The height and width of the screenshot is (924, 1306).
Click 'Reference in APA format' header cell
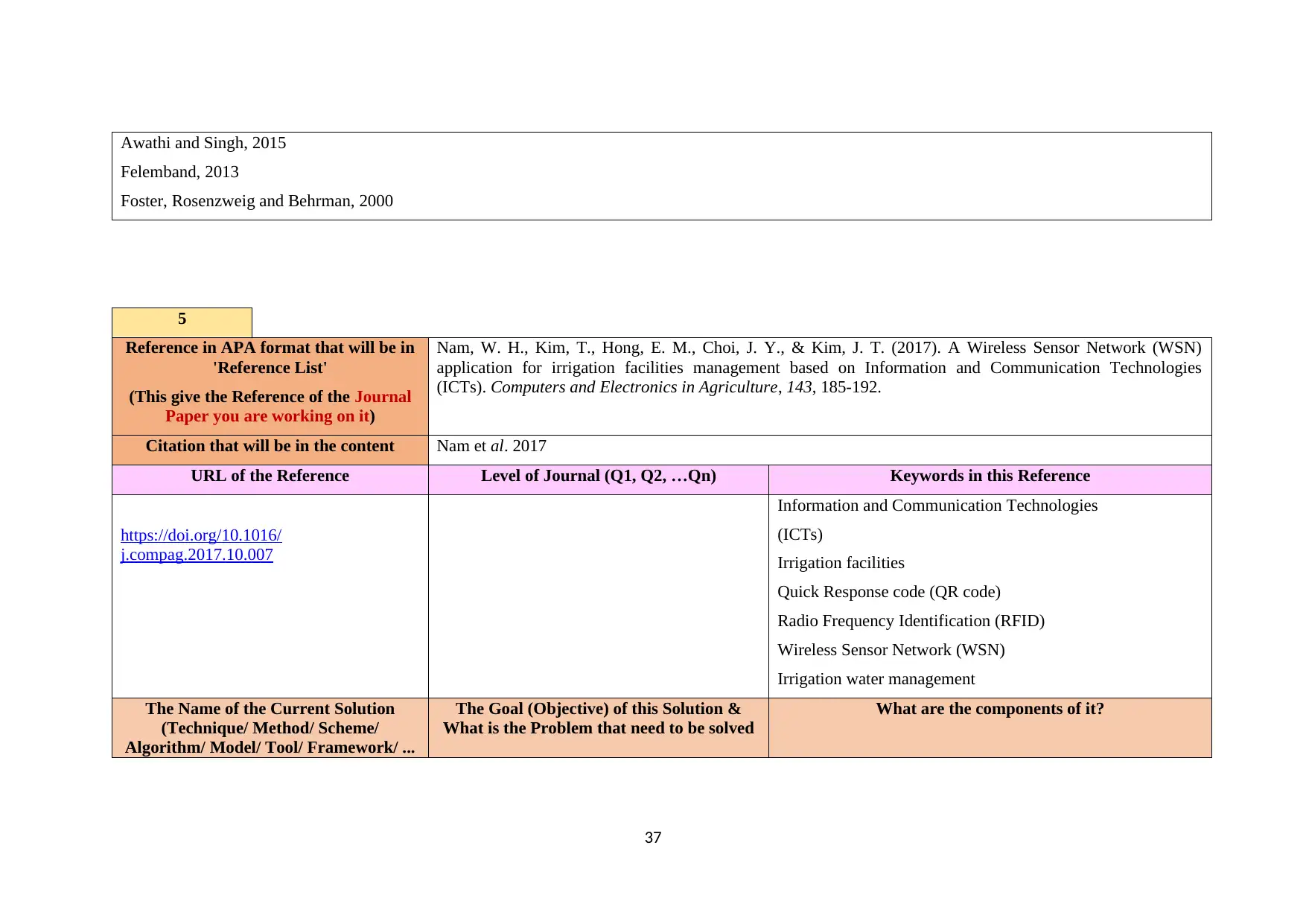coord(270,386)
